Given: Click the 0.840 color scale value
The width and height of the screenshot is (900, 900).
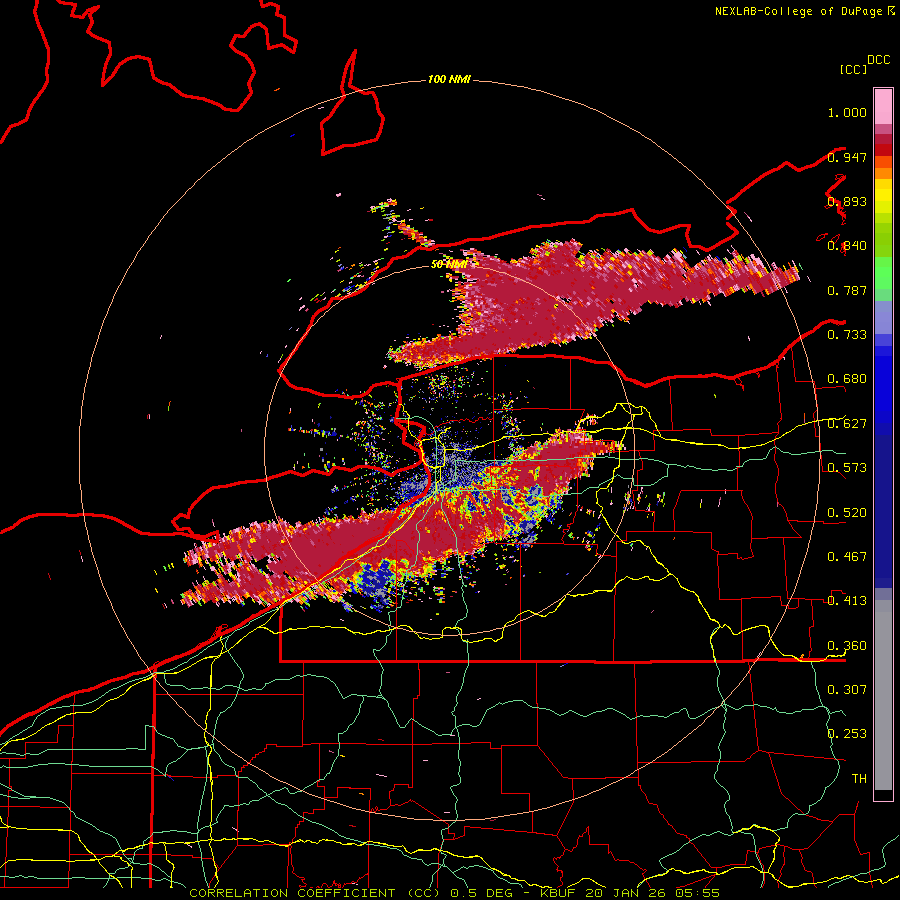Looking at the screenshot, I should click(847, 246).
